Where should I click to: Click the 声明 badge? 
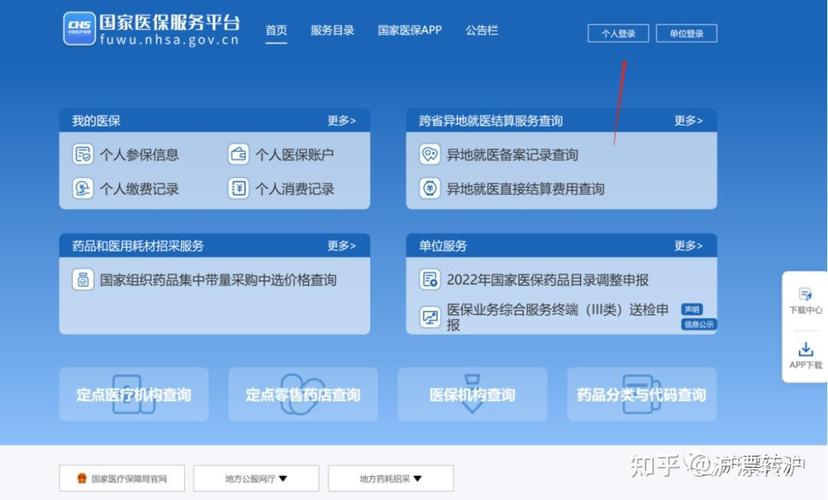click(692, 309)
